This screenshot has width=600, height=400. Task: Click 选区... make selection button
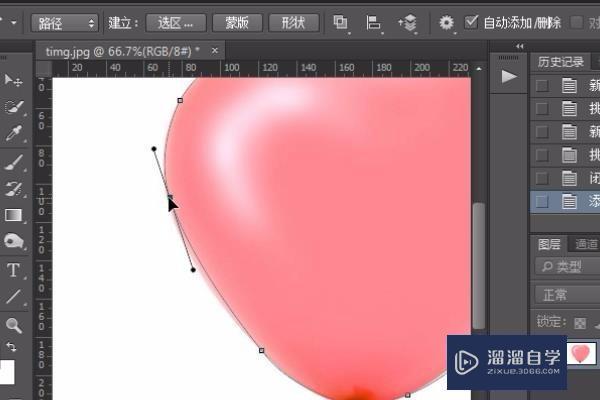[176, 23]
